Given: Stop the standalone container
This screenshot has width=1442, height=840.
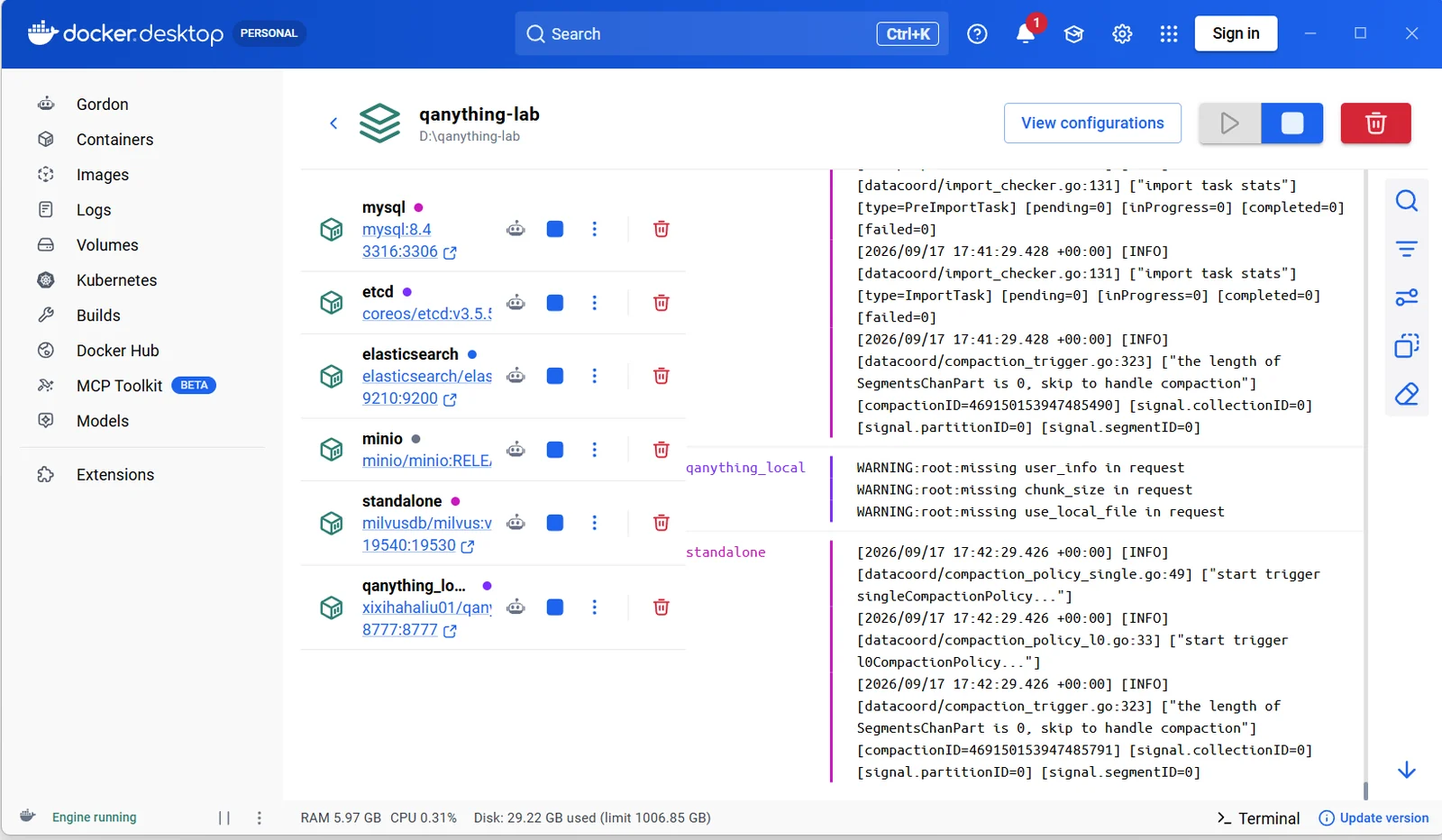Looking at the screenshot, I should (x=555, y=523).
